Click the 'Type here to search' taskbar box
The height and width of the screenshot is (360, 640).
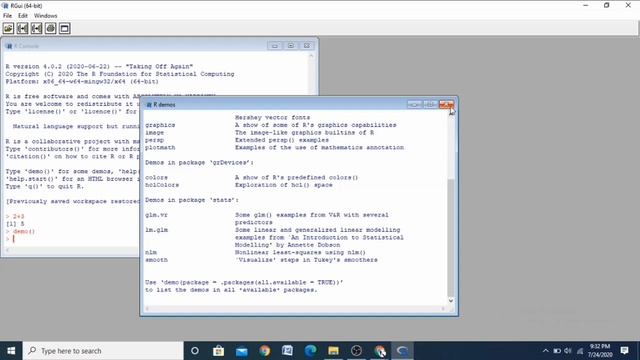[x=103, y=351]
